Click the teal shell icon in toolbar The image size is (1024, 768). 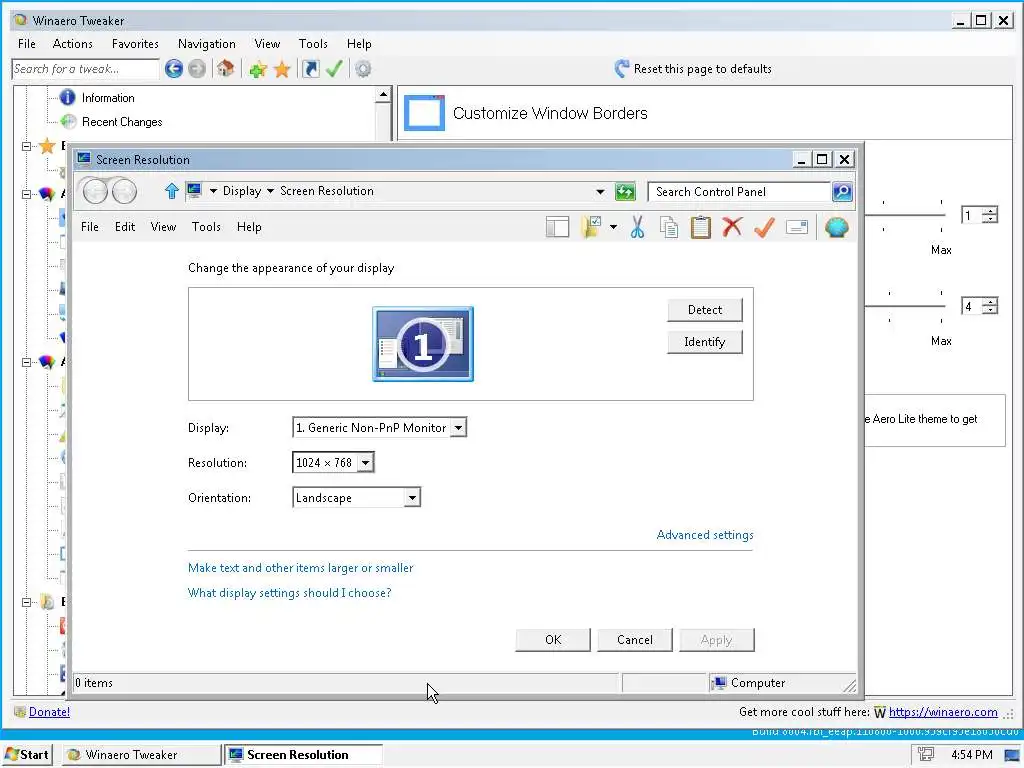[x=837, y=227]
